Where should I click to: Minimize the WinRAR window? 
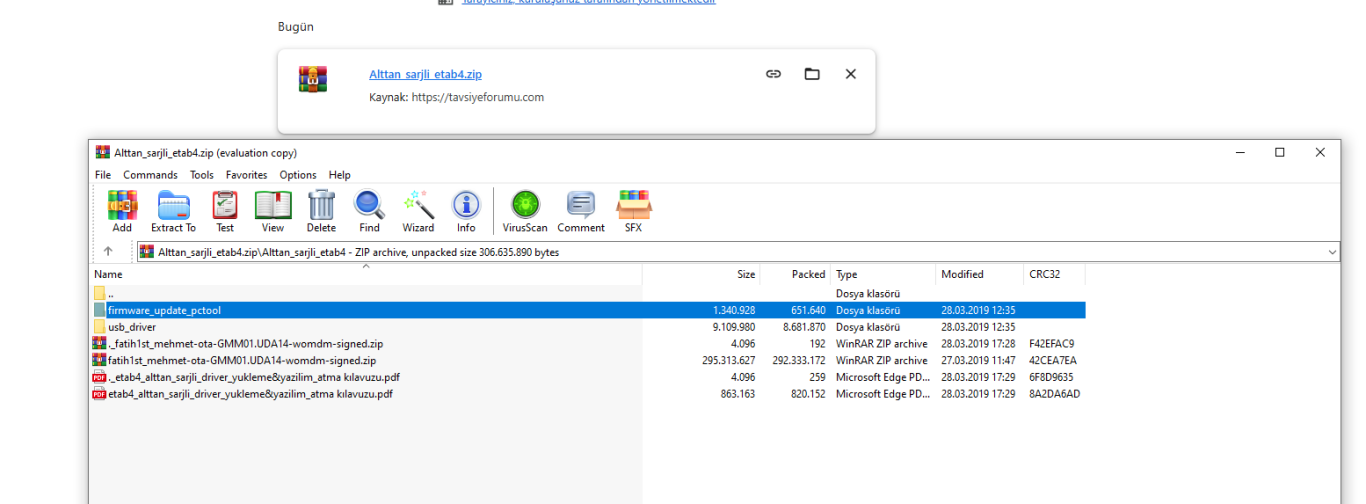click(1240, 152)
